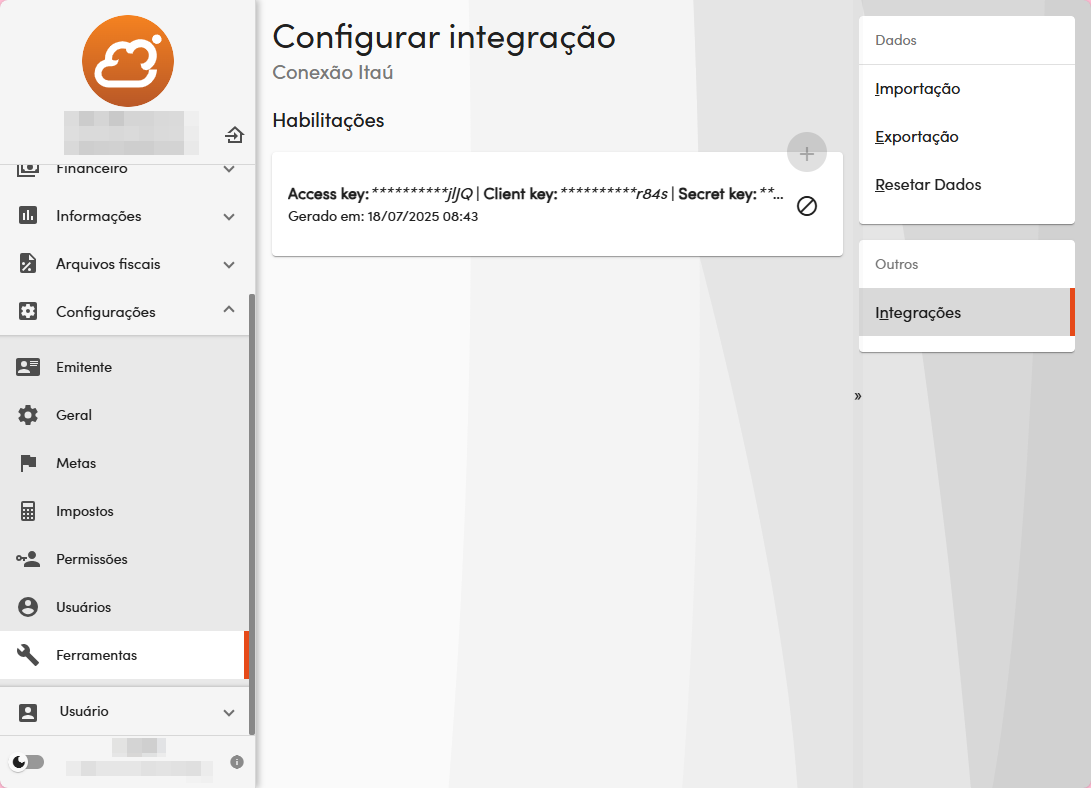Open Importação in the Dados panel
1091x788 pixels.
click(967, 88)
